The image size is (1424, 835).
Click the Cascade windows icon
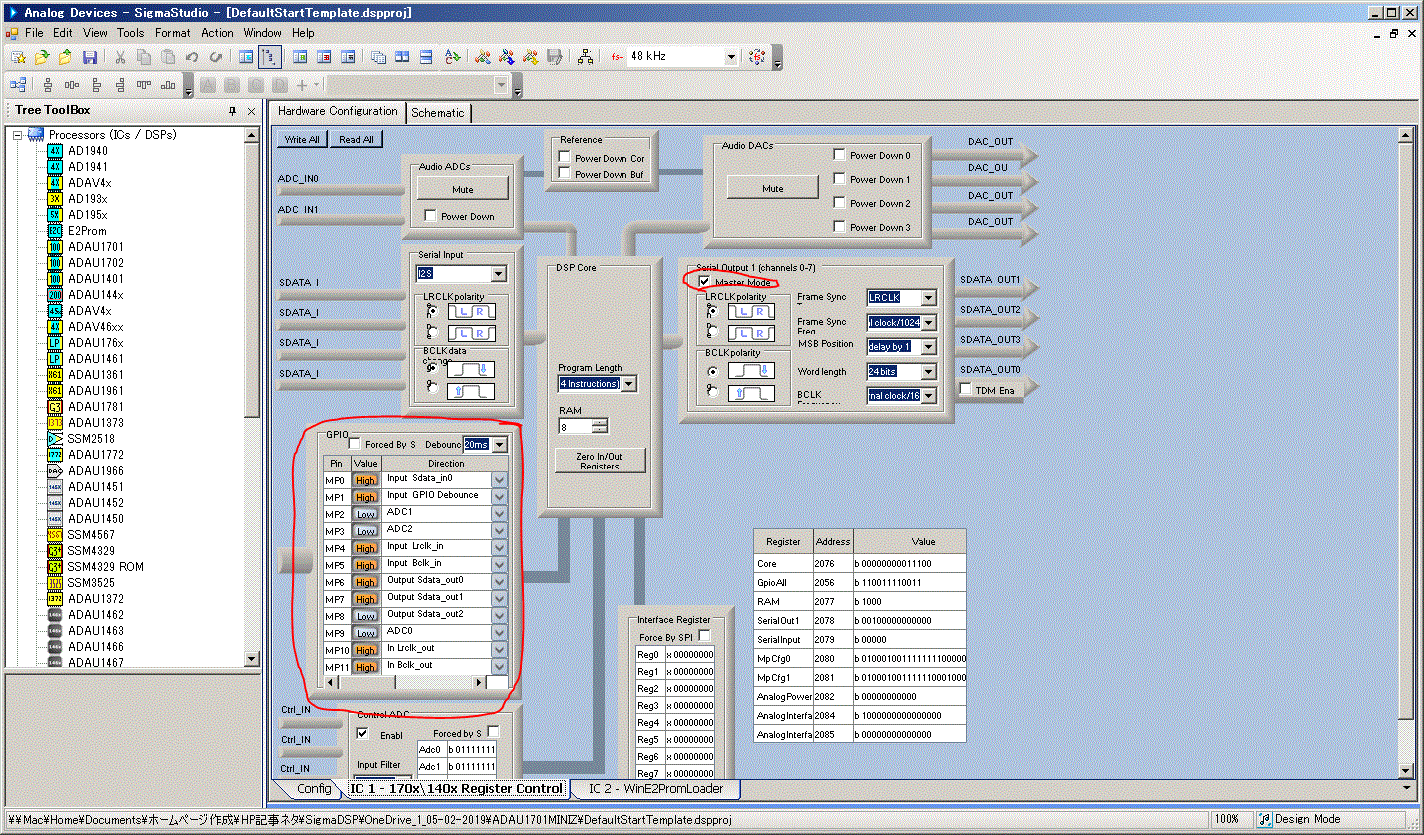tap(379, 57)
